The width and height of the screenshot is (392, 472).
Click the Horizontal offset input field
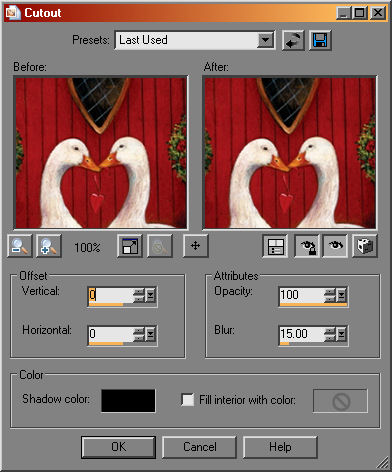point(111,334)
